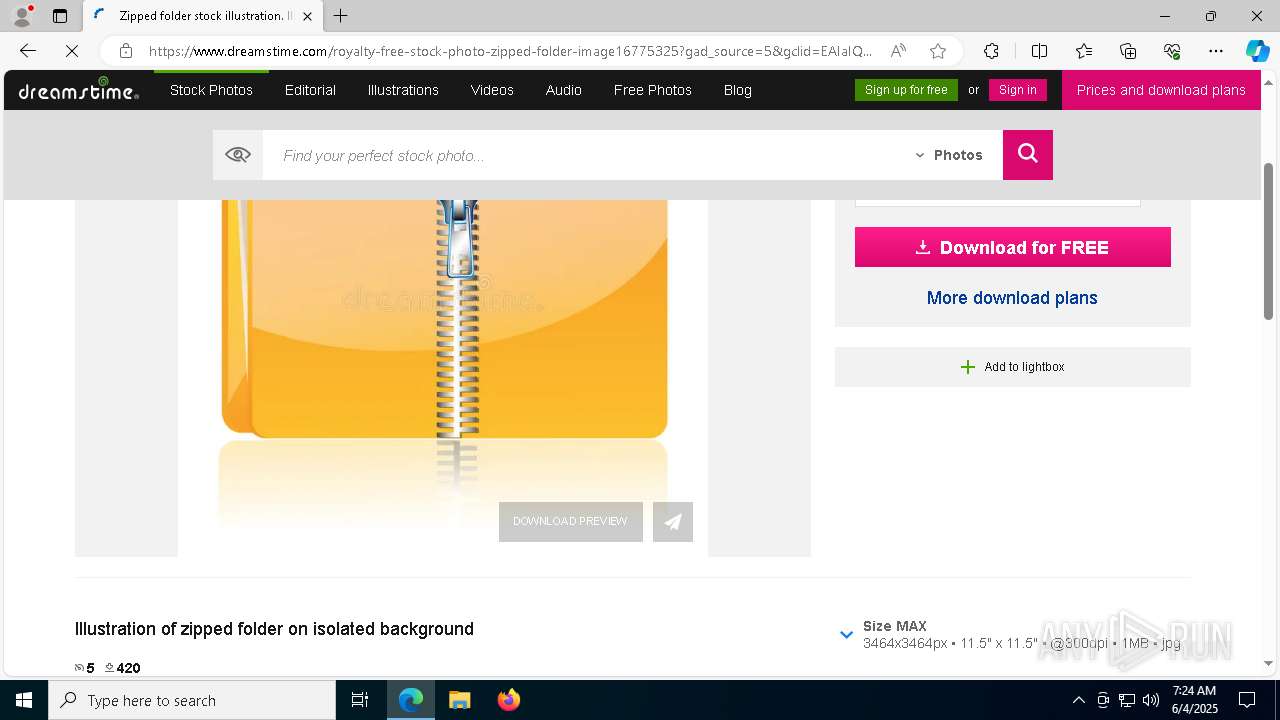This screenshot has height=720, width=1280.
Task: Open the Windows Start menu
Action: tap(24, 700)
